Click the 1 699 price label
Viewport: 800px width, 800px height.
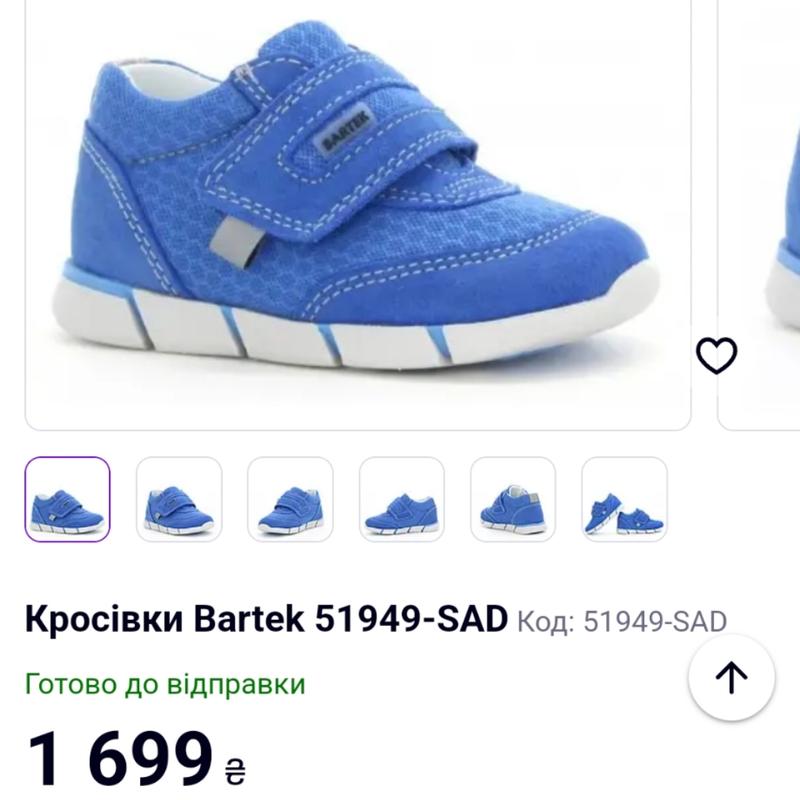pyautogui.click(x=119, y=757)
